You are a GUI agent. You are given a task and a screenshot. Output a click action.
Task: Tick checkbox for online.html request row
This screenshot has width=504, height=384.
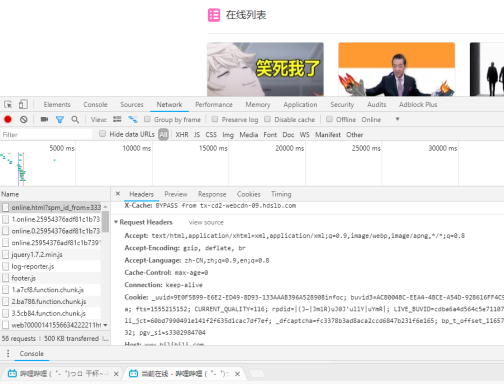5,208
